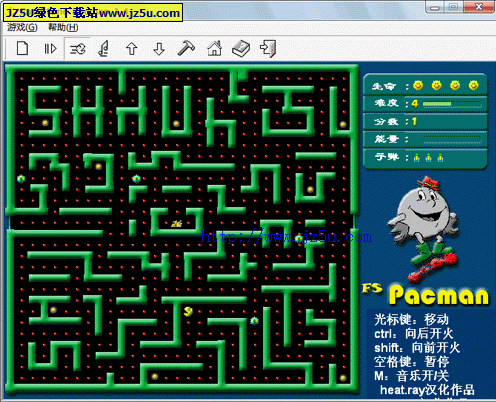496x402 pixels.
Task: Maximize the game window
Action: pyautogui.click(x=453, y=7)
